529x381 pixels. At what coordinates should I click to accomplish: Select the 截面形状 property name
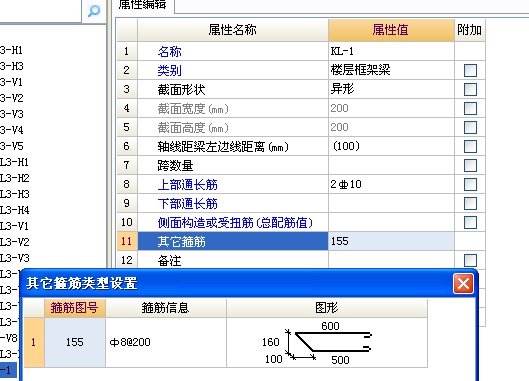182,90
